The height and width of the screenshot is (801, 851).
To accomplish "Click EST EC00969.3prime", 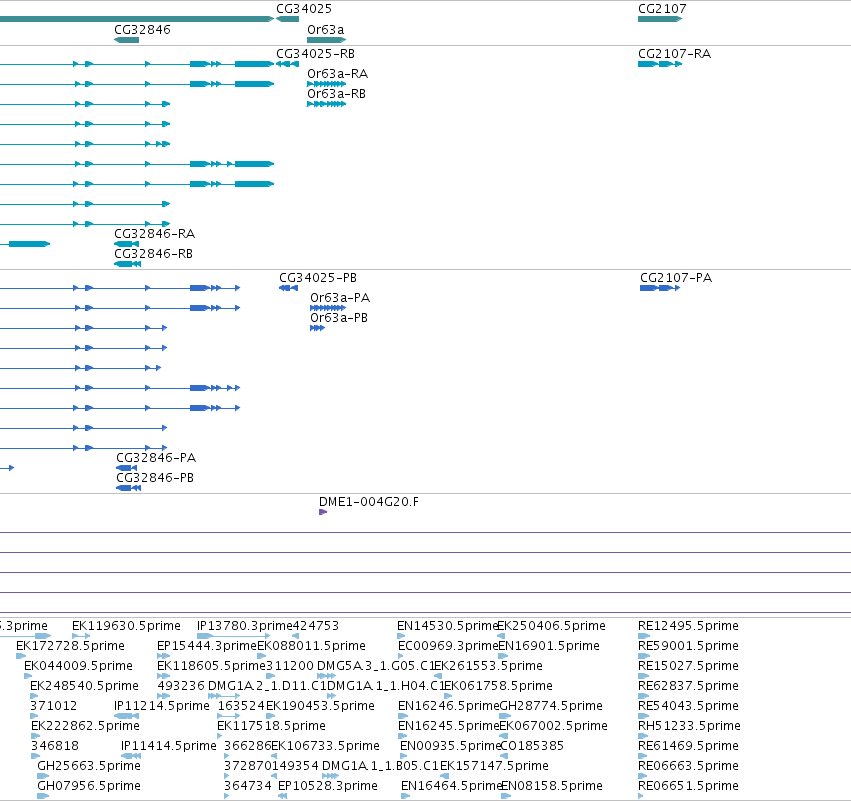I will pos(448,646).
